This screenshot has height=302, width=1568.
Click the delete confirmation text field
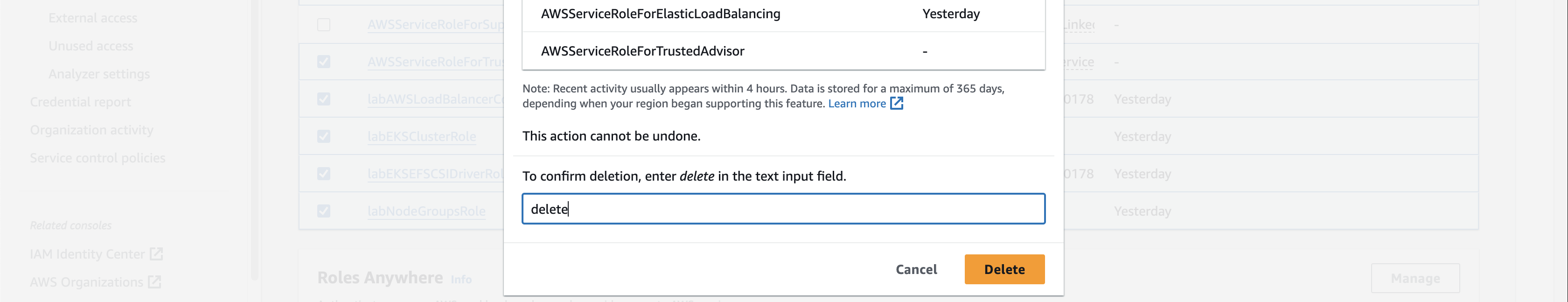783,209
